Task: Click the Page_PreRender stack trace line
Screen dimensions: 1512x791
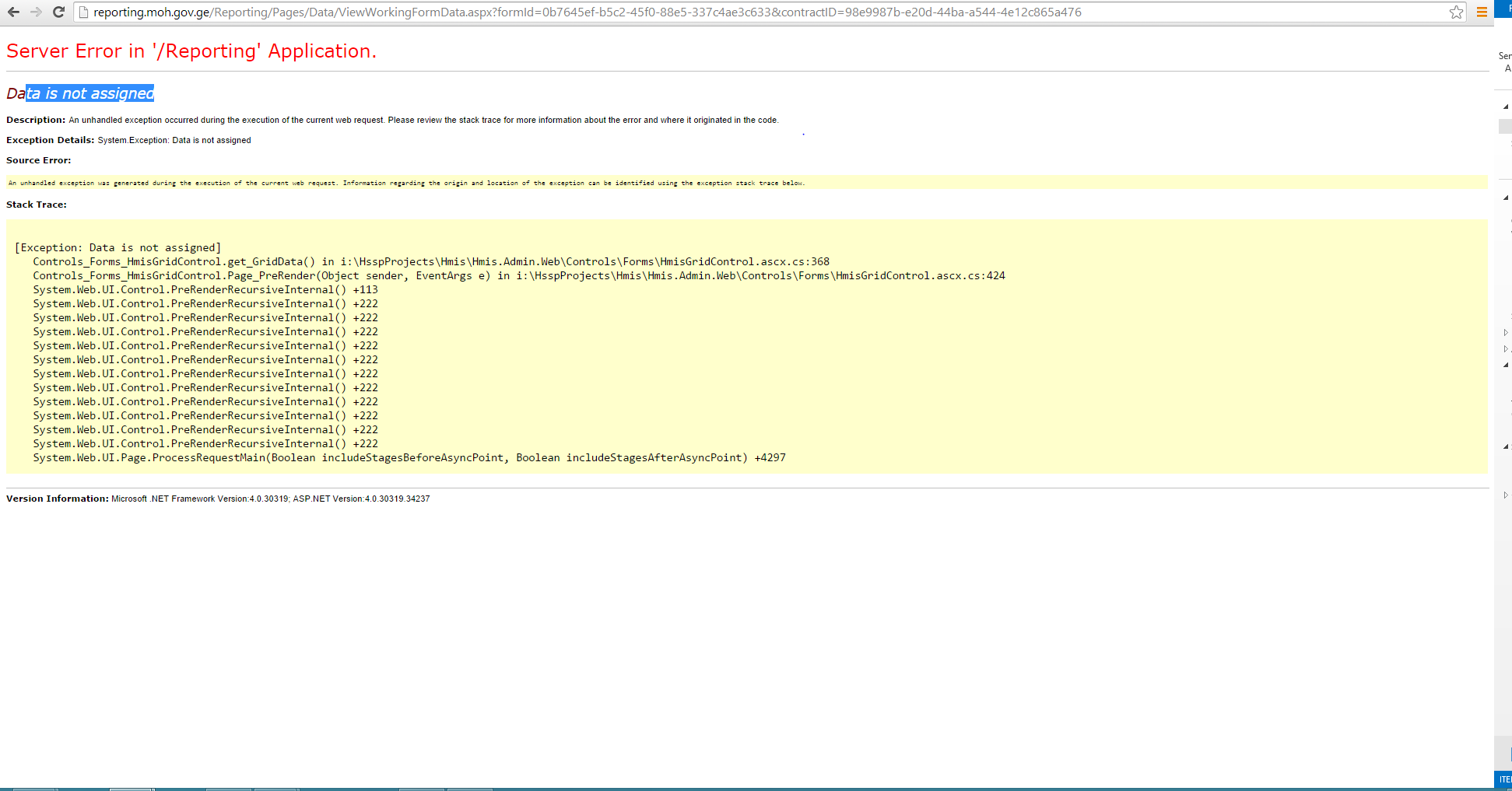Action: (x=518, y=276)
